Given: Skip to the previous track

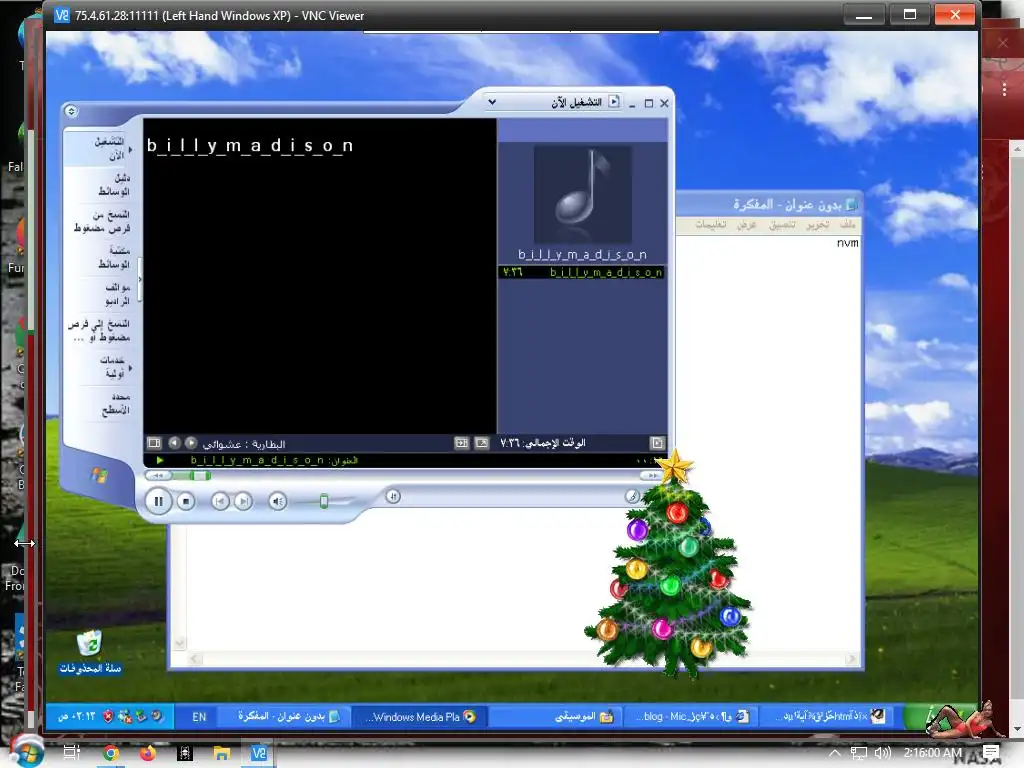Looking at the screenshot, I should (221, 502).
